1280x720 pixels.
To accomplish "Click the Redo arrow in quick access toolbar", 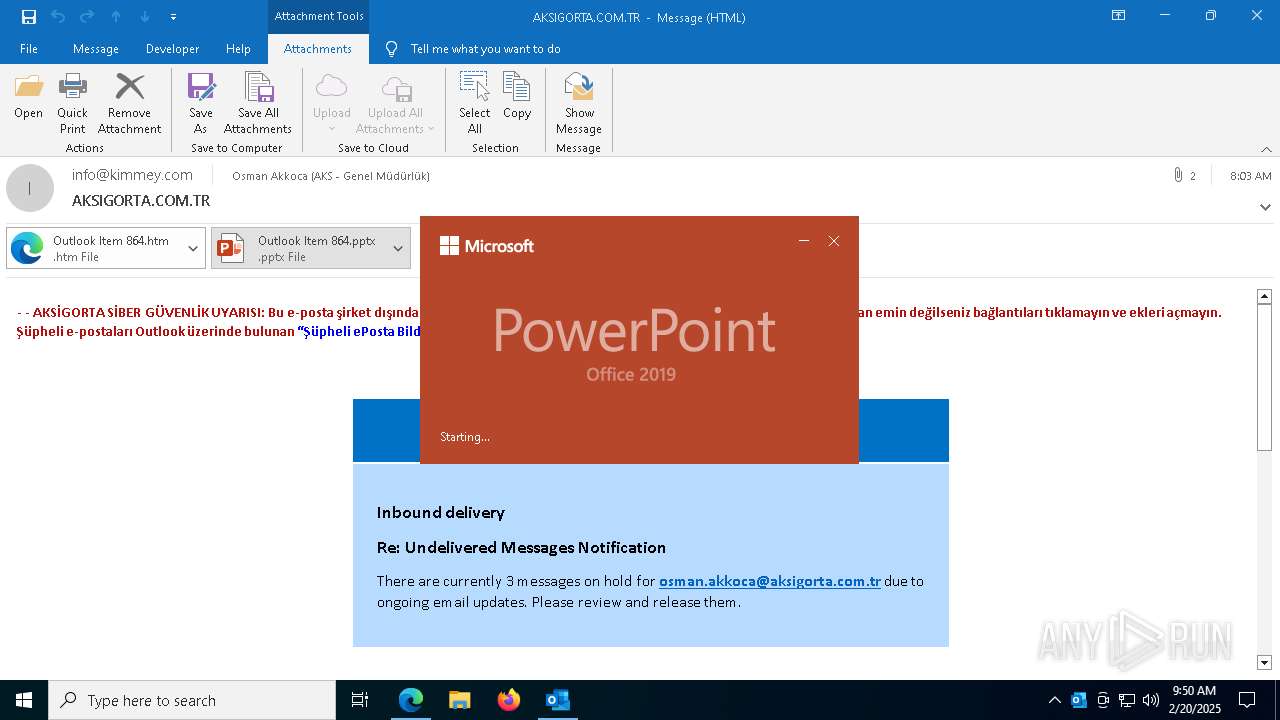I will 87,17.
